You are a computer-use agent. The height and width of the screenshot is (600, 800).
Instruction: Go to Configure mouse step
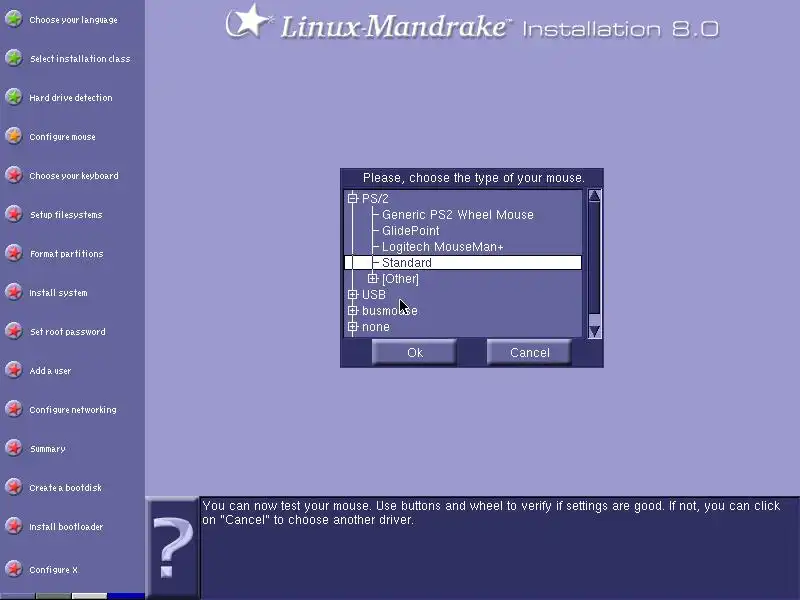[x=62, y=137]
